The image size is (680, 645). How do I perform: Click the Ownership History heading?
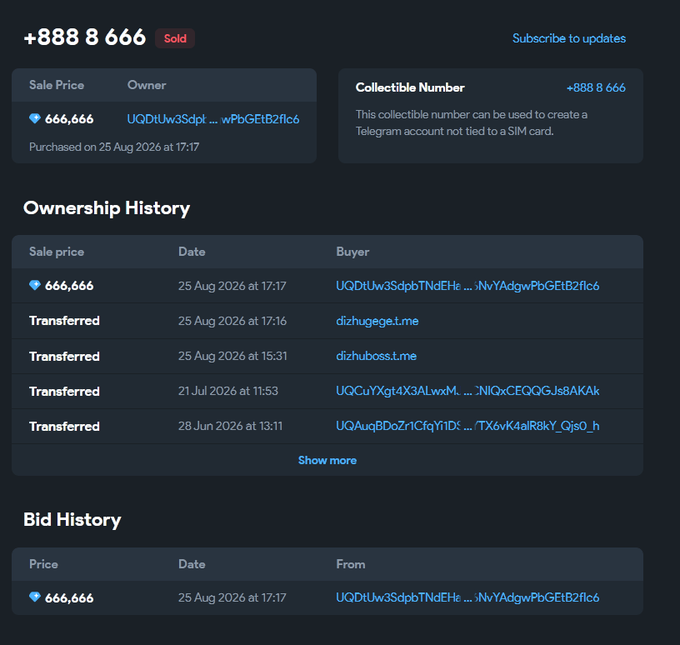107,208
